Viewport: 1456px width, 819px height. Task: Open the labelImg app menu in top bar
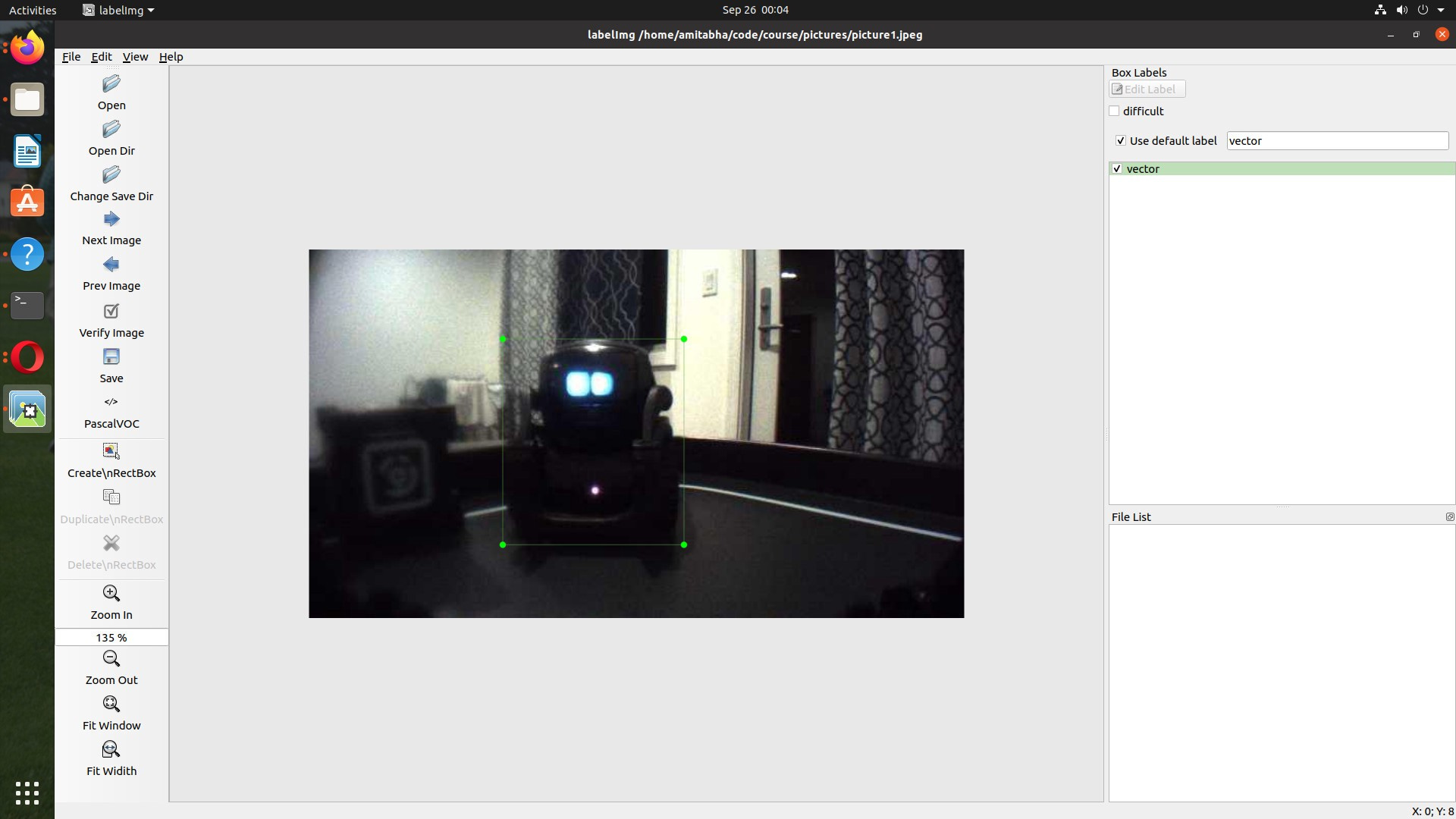(118, 10)
